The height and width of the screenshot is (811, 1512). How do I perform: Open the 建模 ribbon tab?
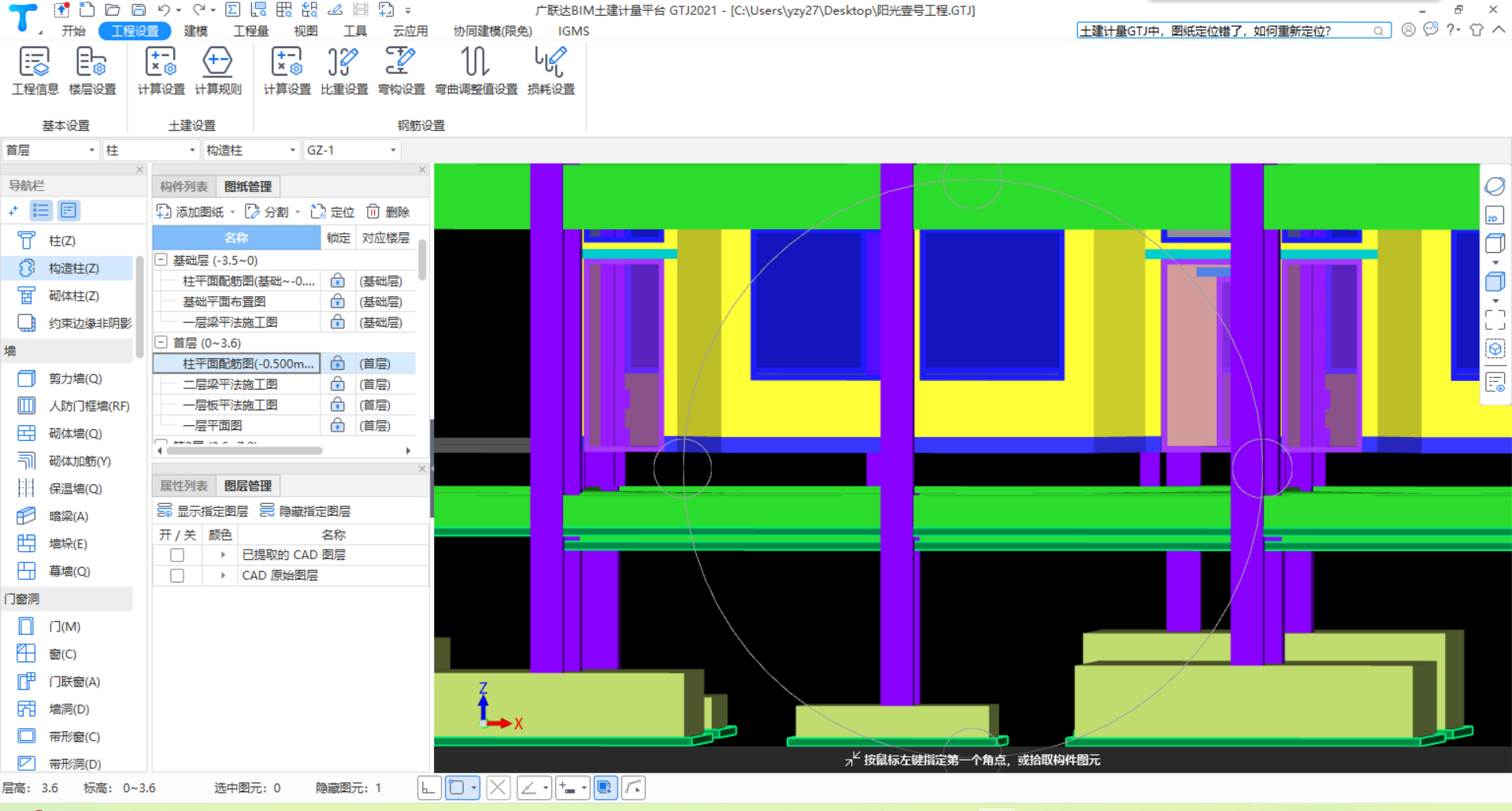(196, 31)
